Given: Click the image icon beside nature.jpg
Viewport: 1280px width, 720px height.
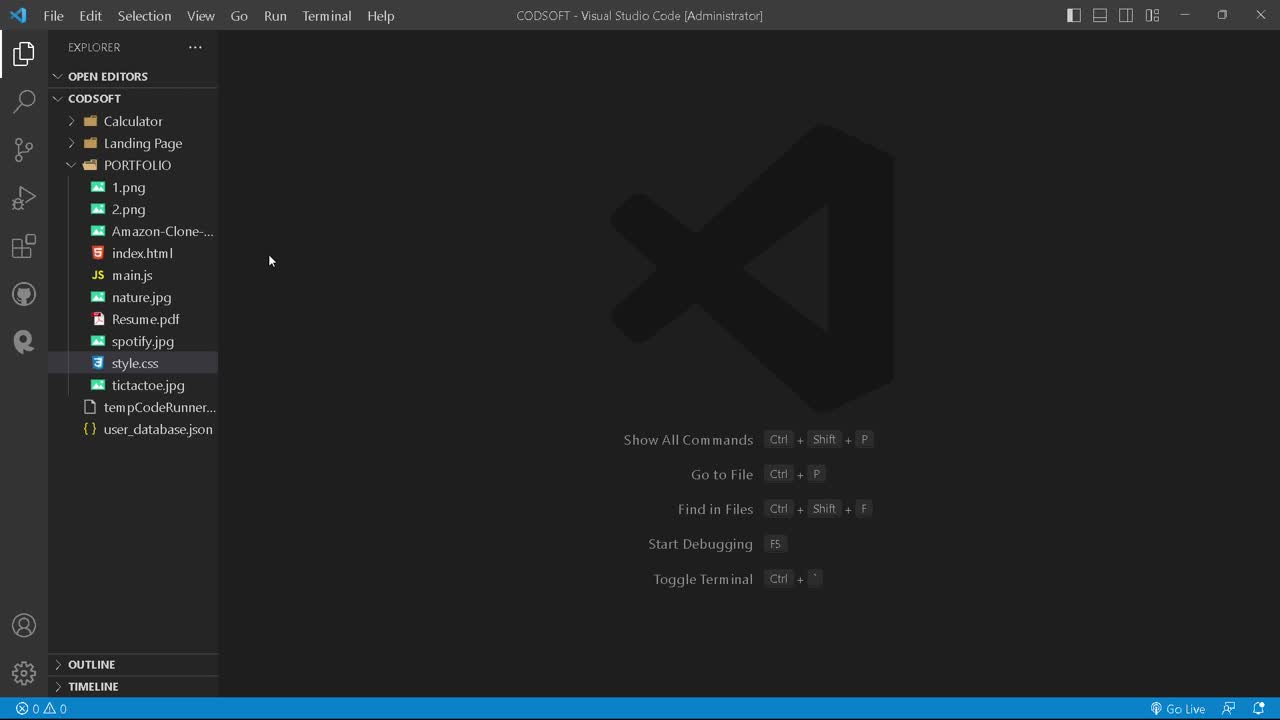Looking at the screenshot, I should tap(98, 297).
